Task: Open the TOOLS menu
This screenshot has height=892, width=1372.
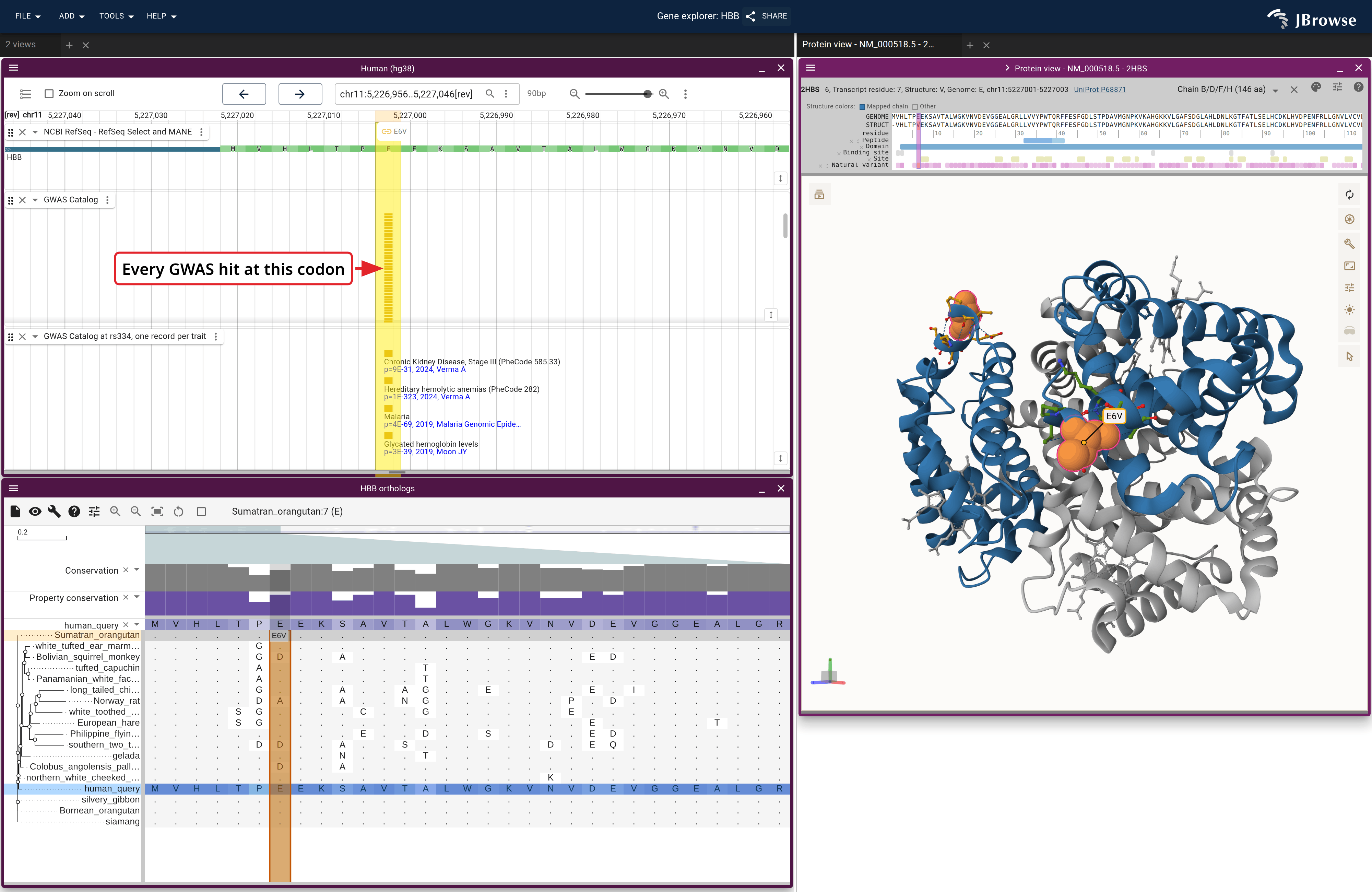Action: pos(116,16)
